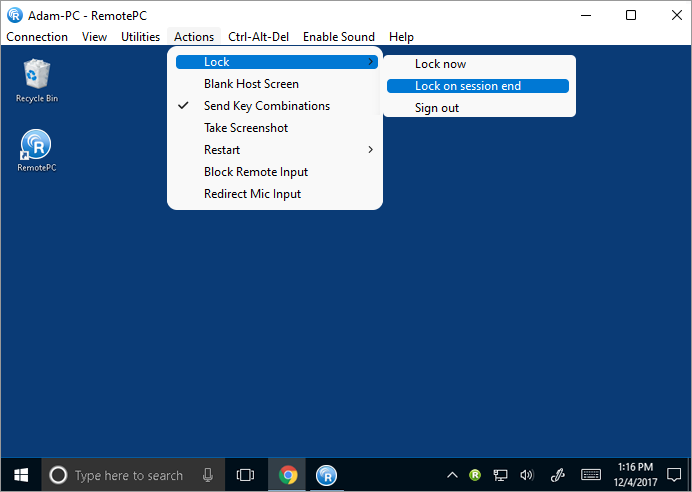Minimize the RemotePC window
Image resolution: width=692 pixels, height=492 pixels.
point(586,15)
